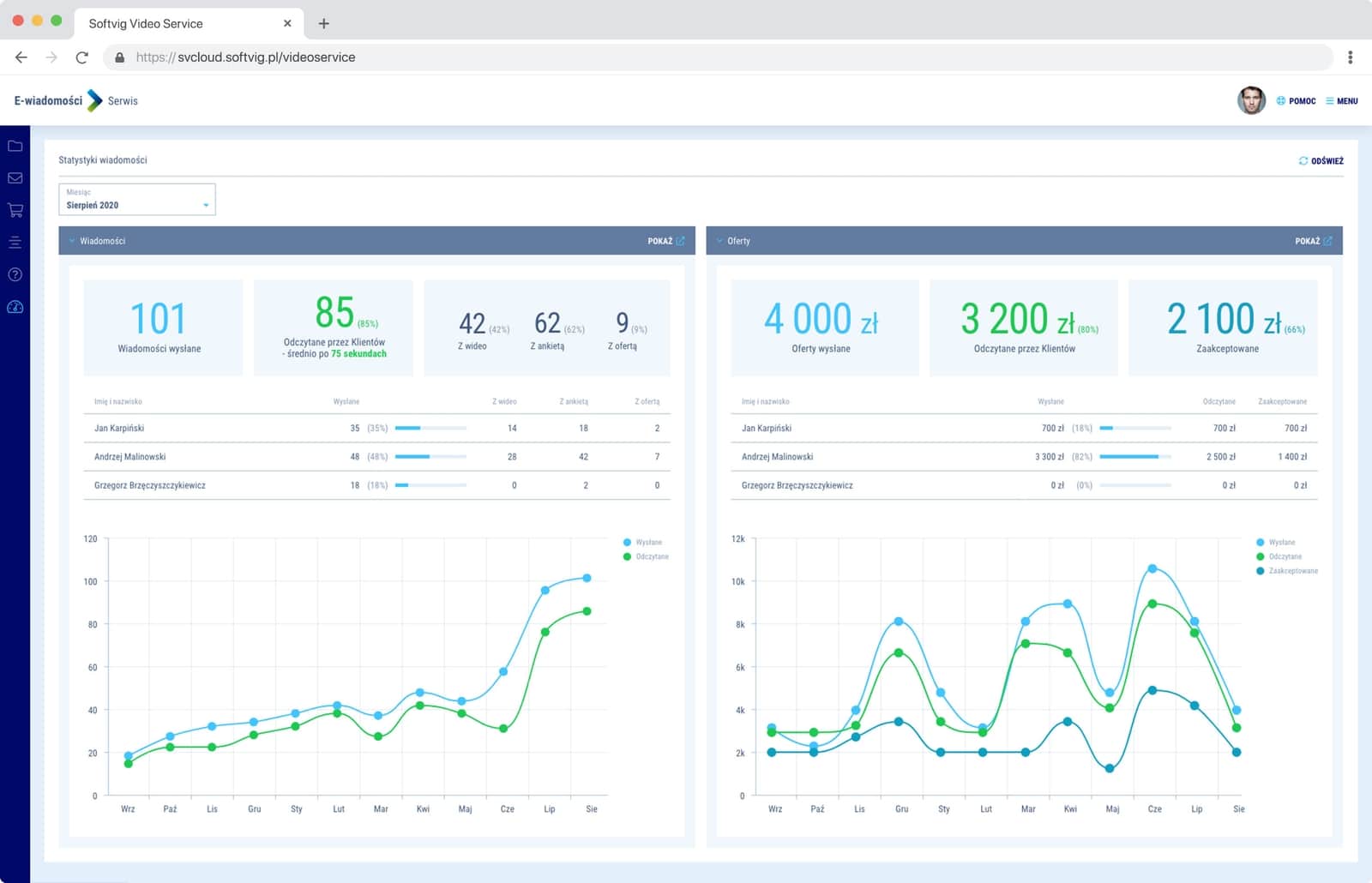The width and height of the screenshot is (1372, 883).
Task: Click POKAŻ in the Oferty panel
Action: 1313,241
